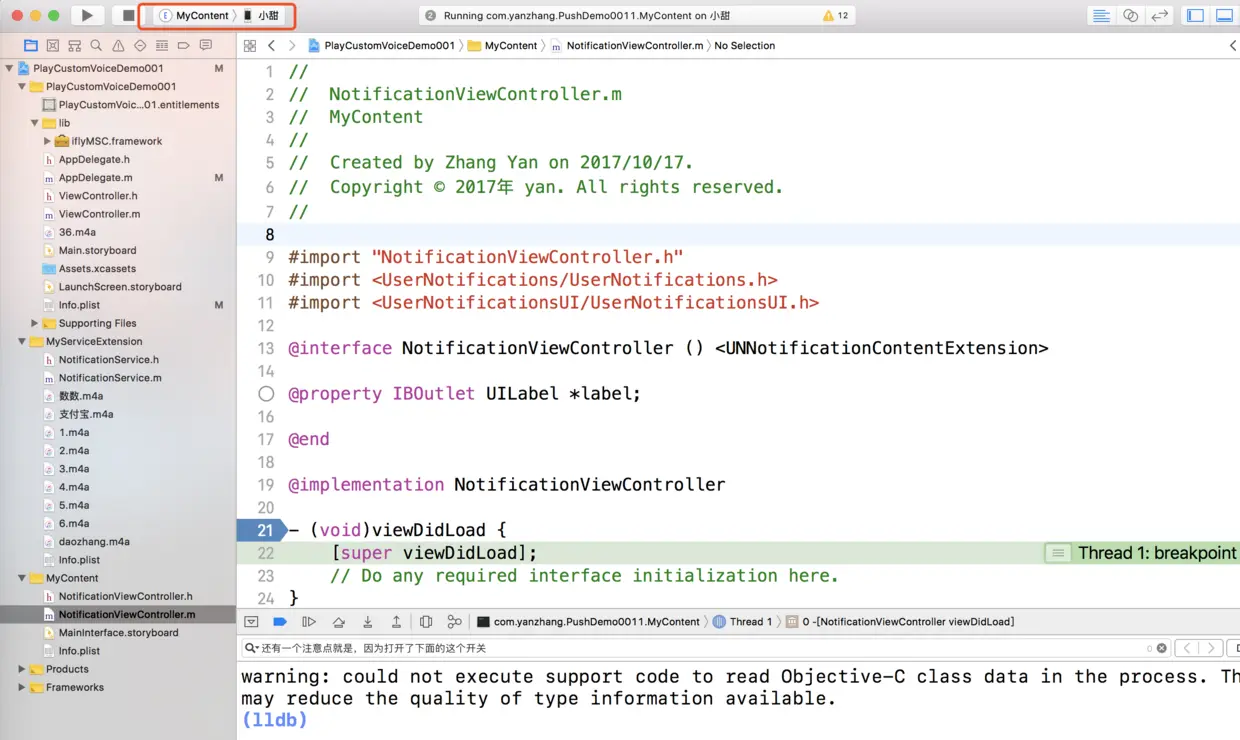The height and width of the screenshot is (740, 1240).
Task: Collapse the PlayCustomVoiceDemo001 group folder
Action: pos(22,87)
